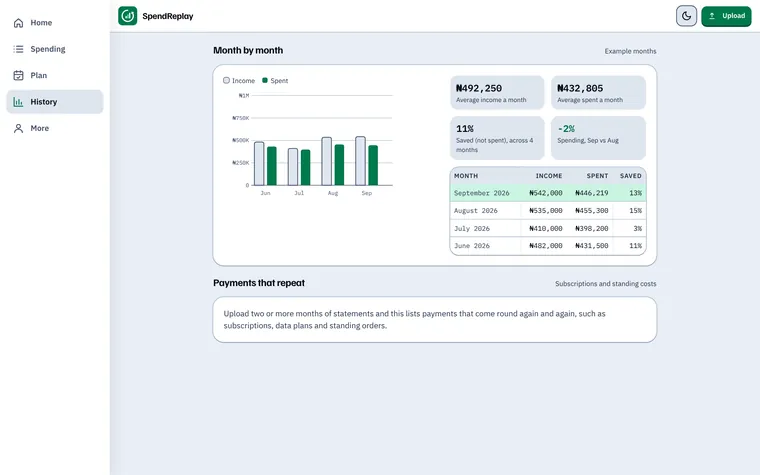Open the More section label

tap(40, 128)
